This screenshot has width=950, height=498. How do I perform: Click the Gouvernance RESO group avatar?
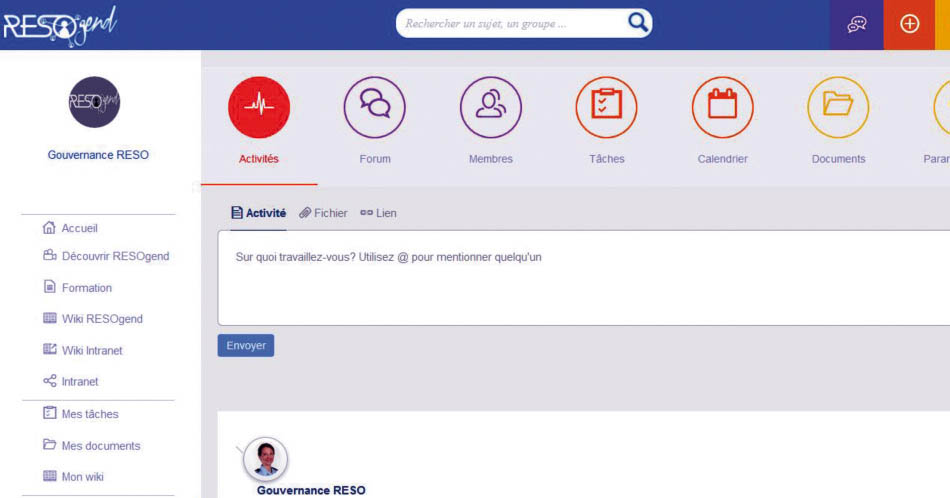[94, 102]
